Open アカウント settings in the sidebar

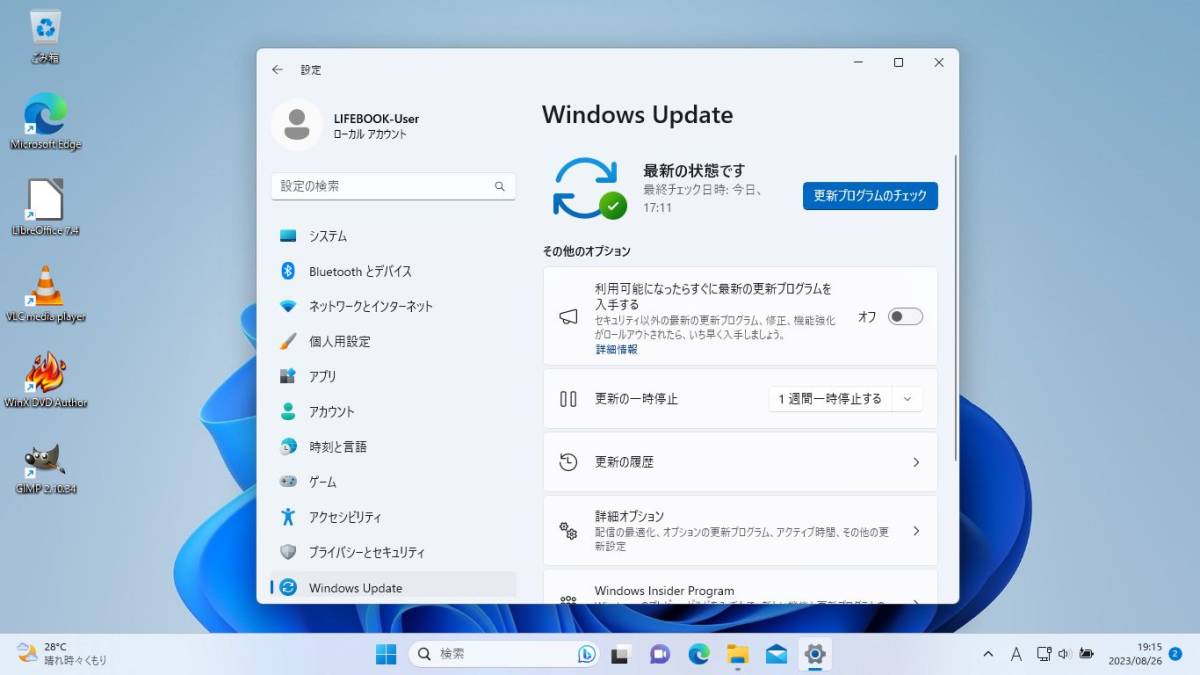(393, 411)
